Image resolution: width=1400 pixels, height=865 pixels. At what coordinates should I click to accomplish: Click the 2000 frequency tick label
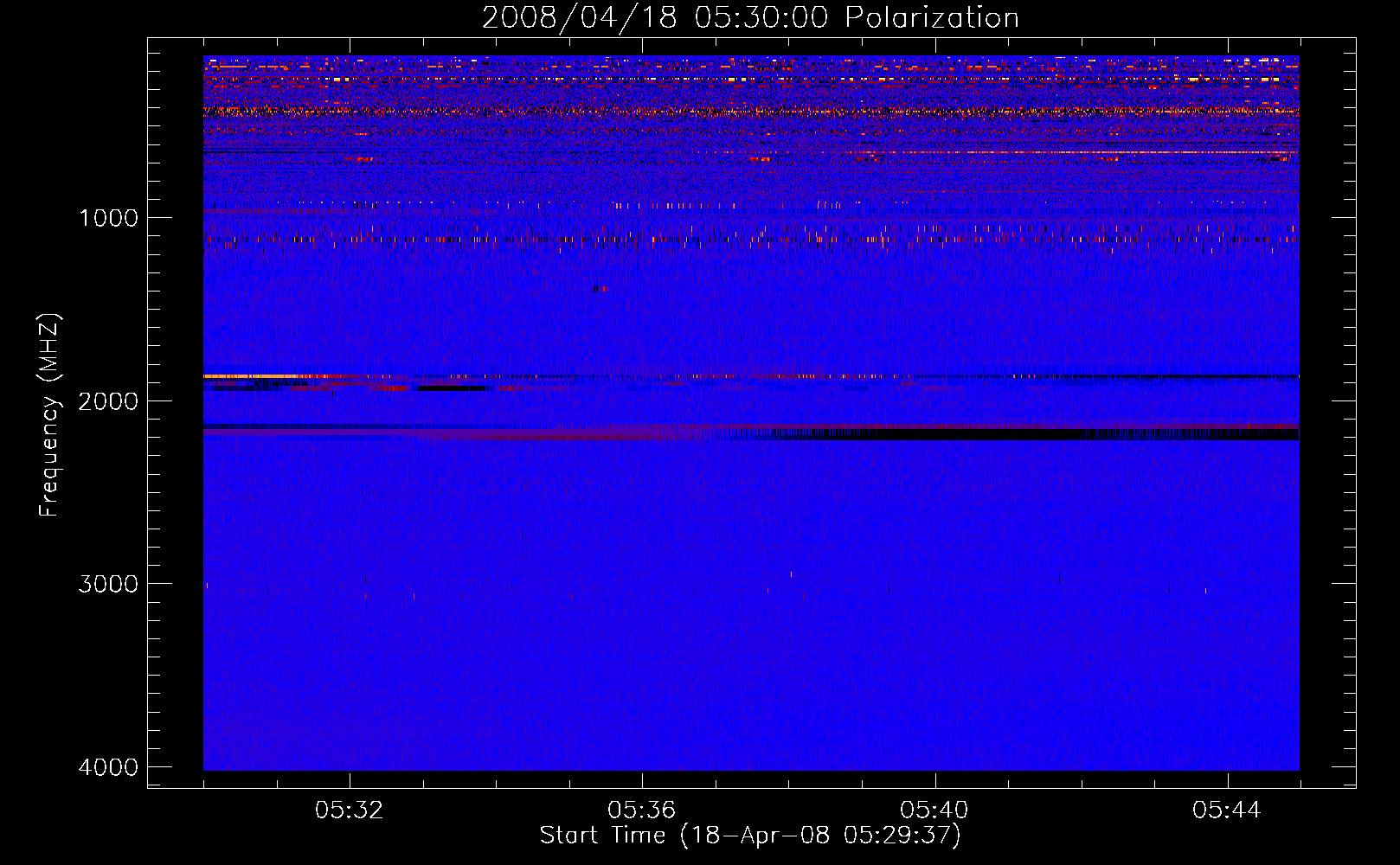pyautogui.click(x=108, y=400)
